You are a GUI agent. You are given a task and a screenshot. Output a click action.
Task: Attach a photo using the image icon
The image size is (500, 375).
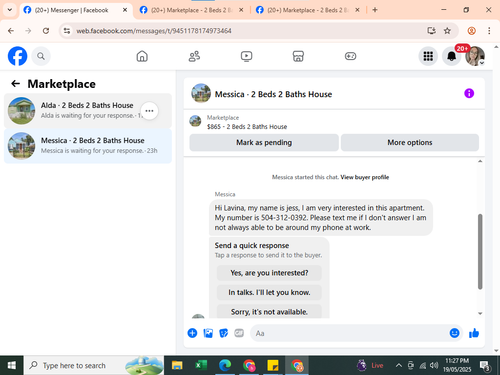pos(208,333)
